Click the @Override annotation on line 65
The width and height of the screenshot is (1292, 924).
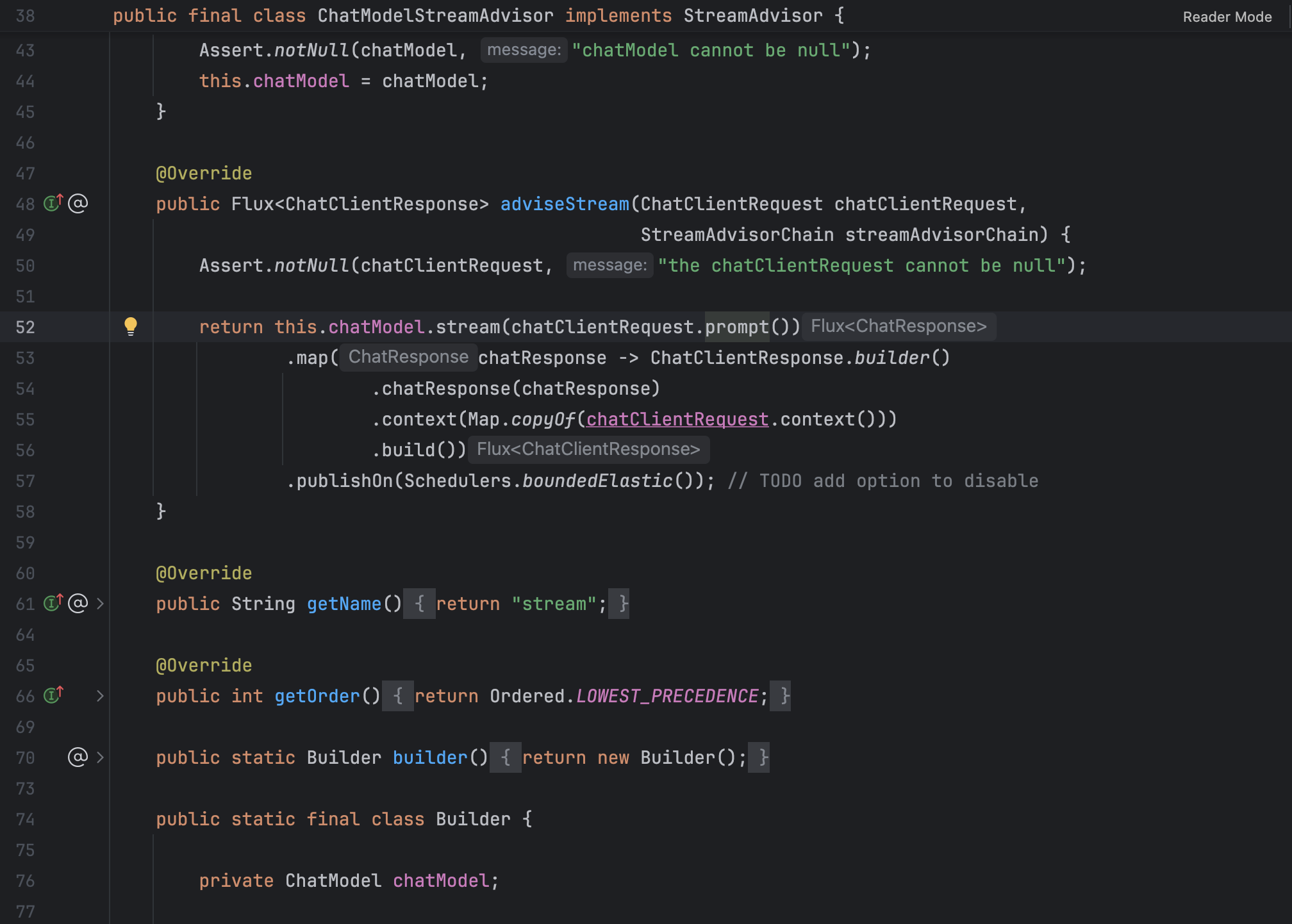[204, 665]
